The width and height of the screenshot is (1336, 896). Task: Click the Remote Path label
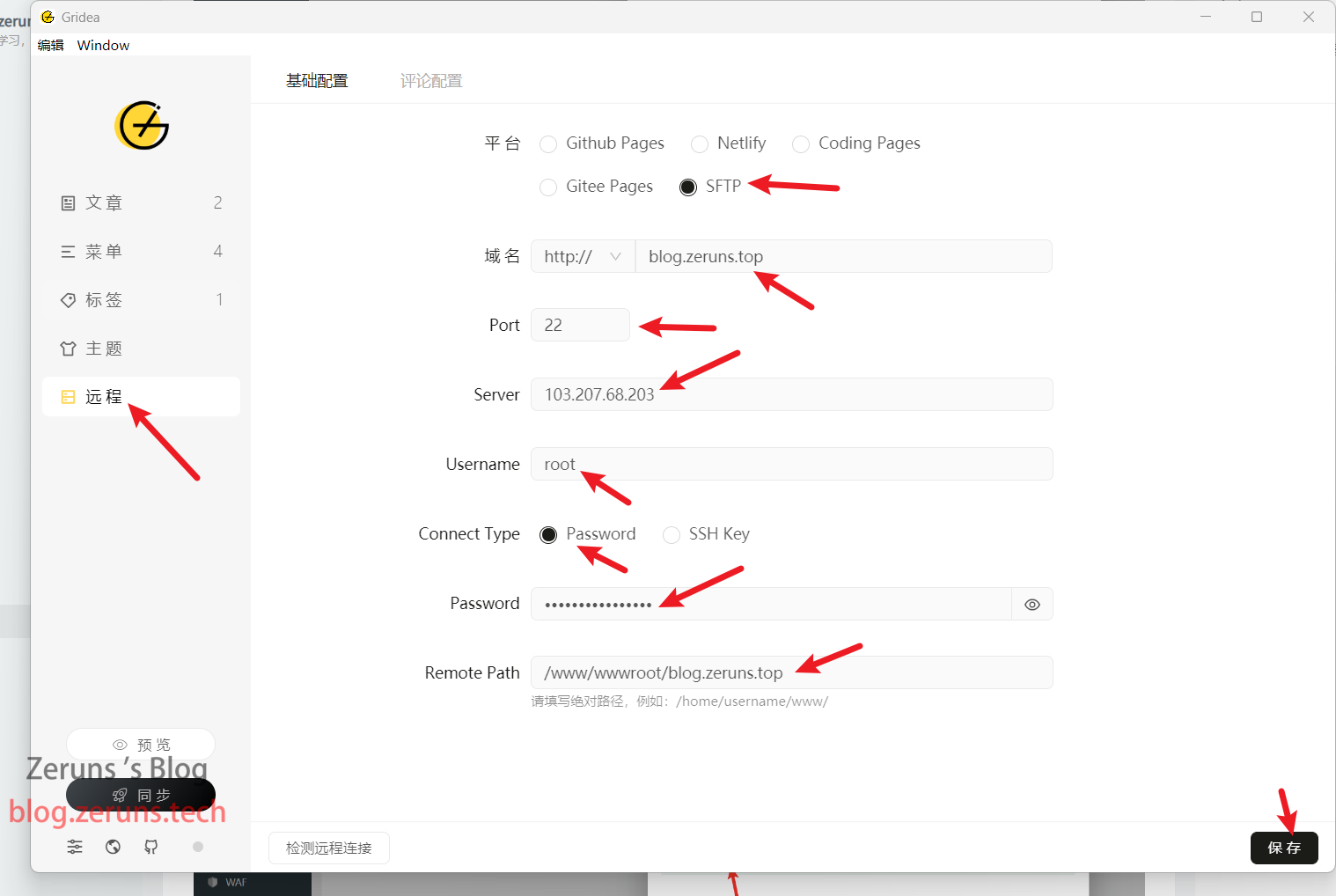(x=472, y=673)
